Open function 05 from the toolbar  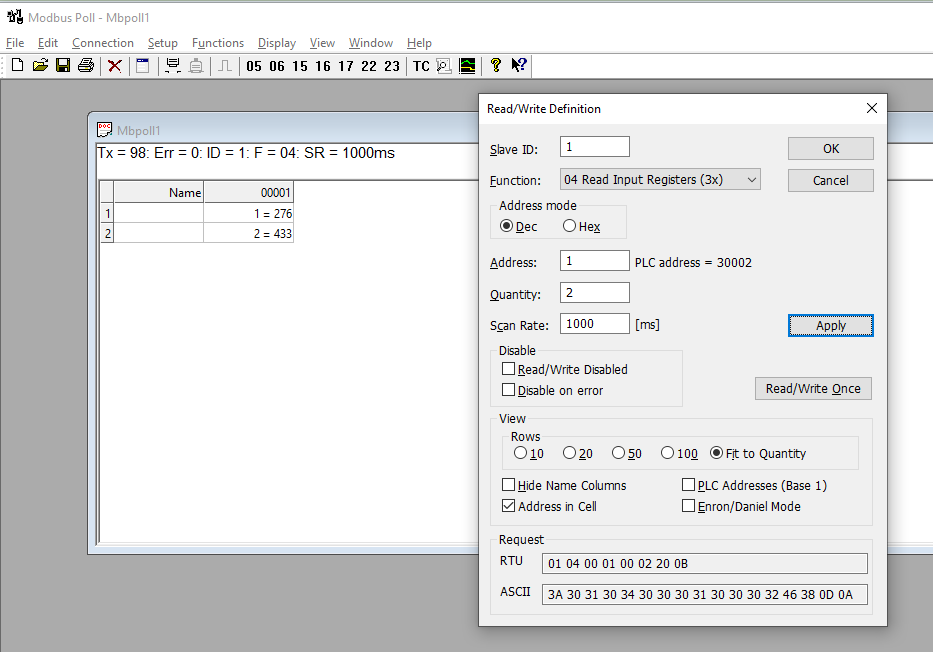254,66
